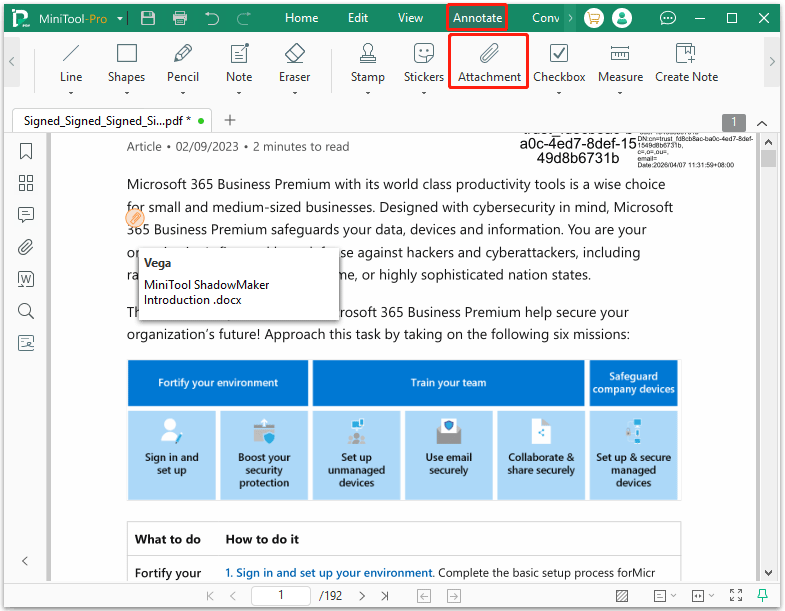Expand the Stickers dropdown arrow
The width and height of the screenshot is (785, 611).
[x=424, y=93]
